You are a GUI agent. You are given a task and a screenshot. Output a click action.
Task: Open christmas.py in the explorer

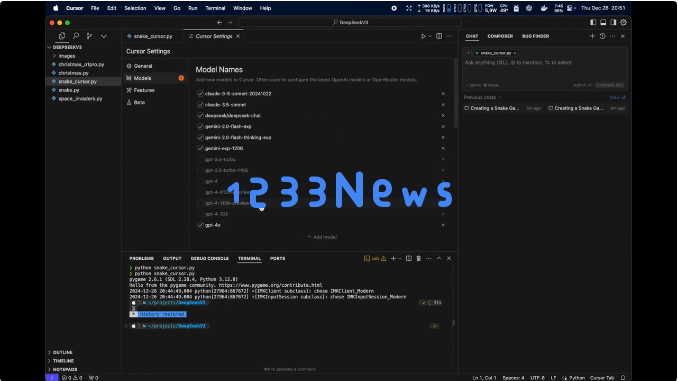[x=74, y=73]
